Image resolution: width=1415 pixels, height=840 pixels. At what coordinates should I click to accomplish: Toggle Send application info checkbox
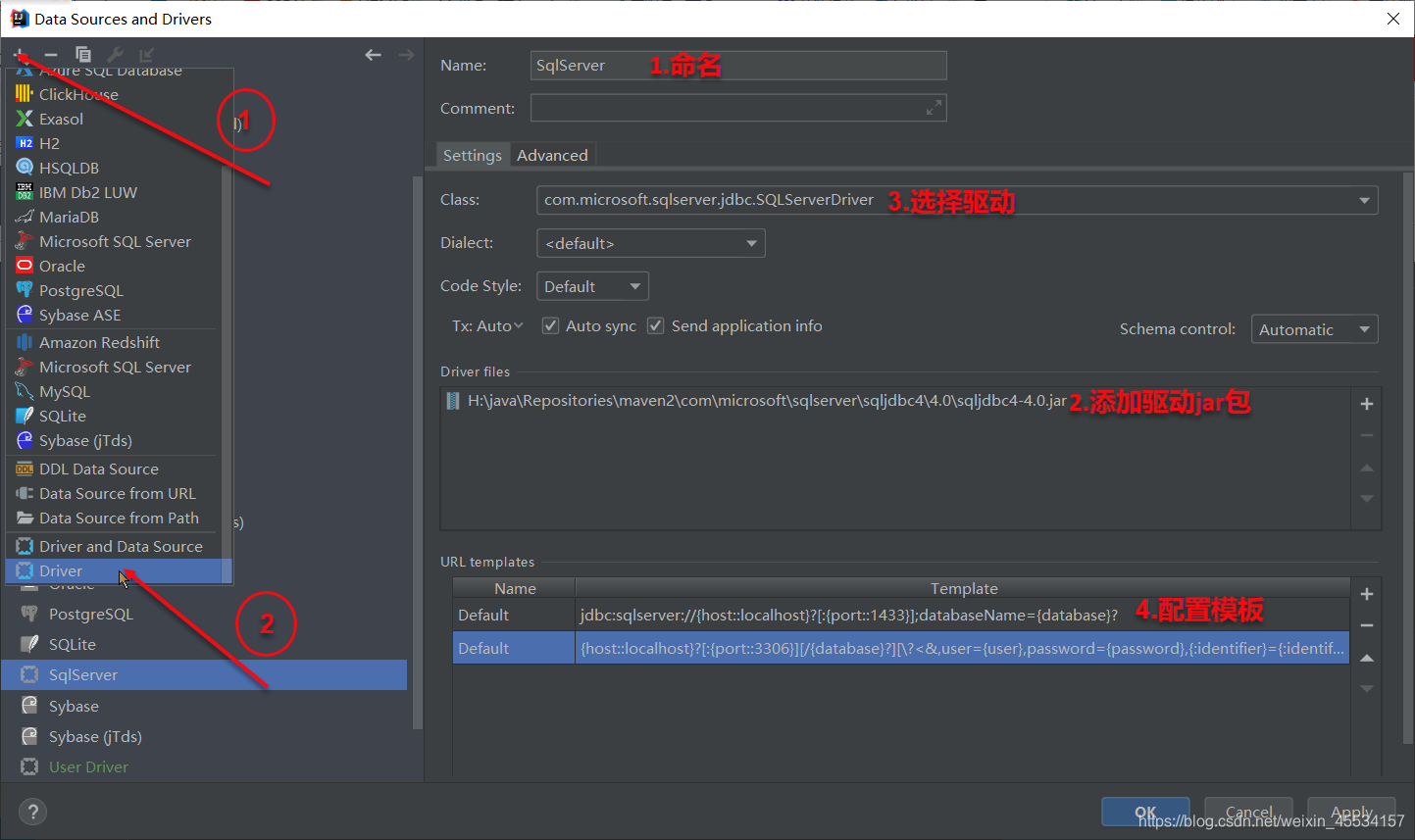656,325
